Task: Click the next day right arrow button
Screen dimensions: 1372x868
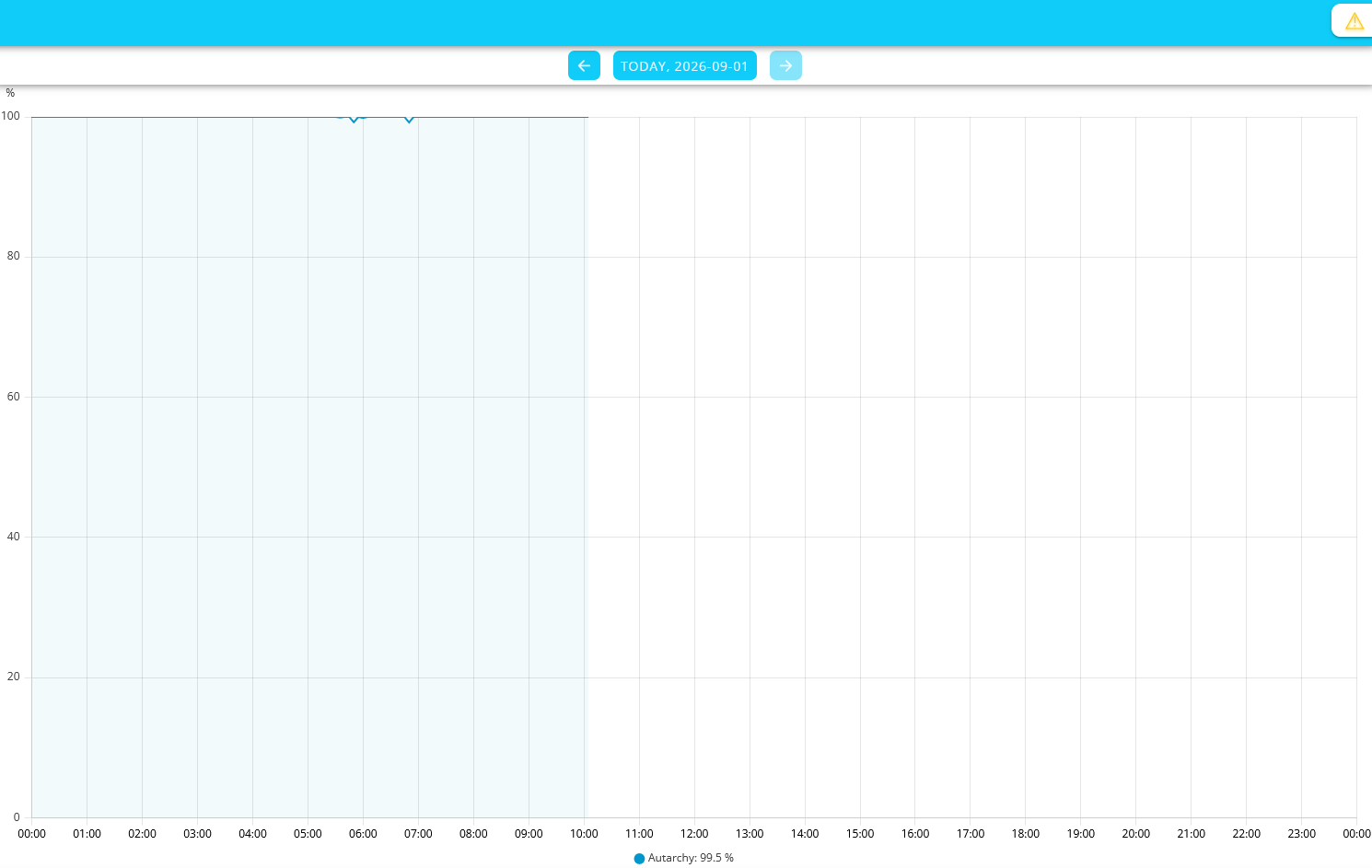Action: tap(785, 65)
